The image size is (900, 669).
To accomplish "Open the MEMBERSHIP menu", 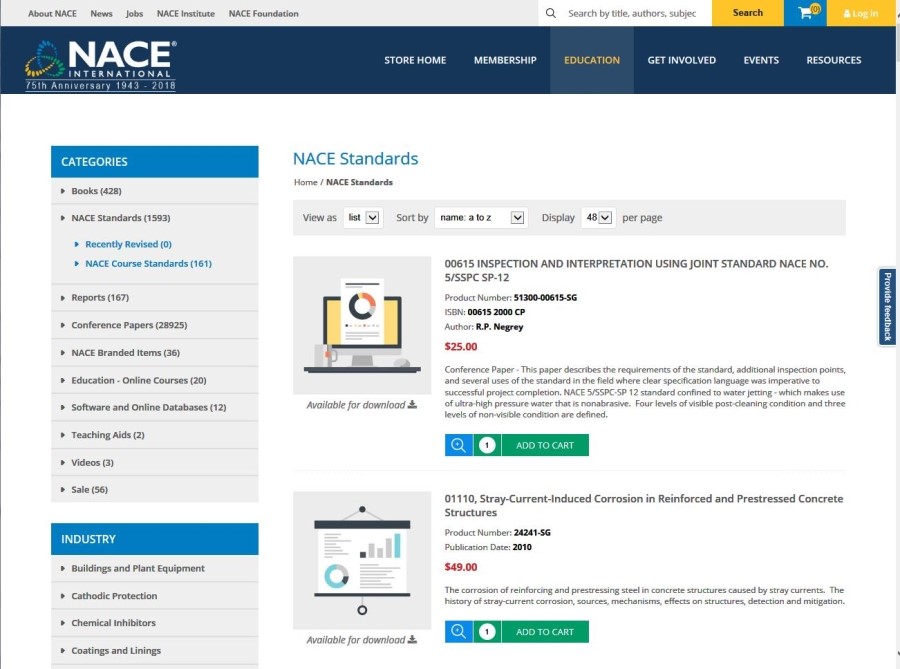I will [x=505, y=60].
